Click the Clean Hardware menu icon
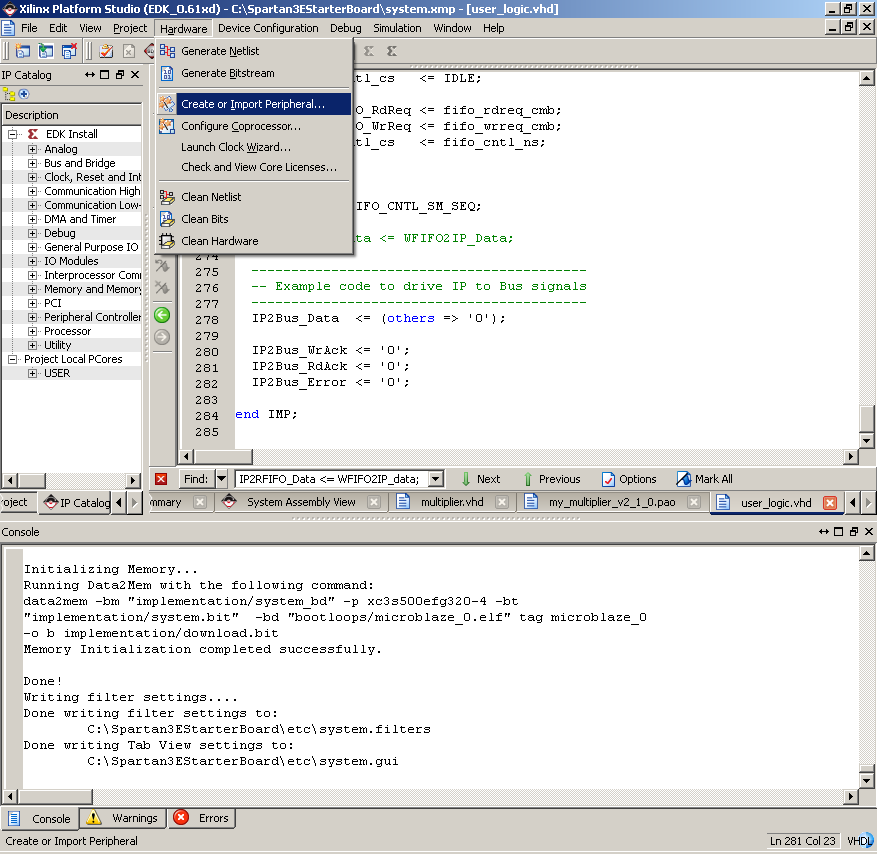 (167, 241)
